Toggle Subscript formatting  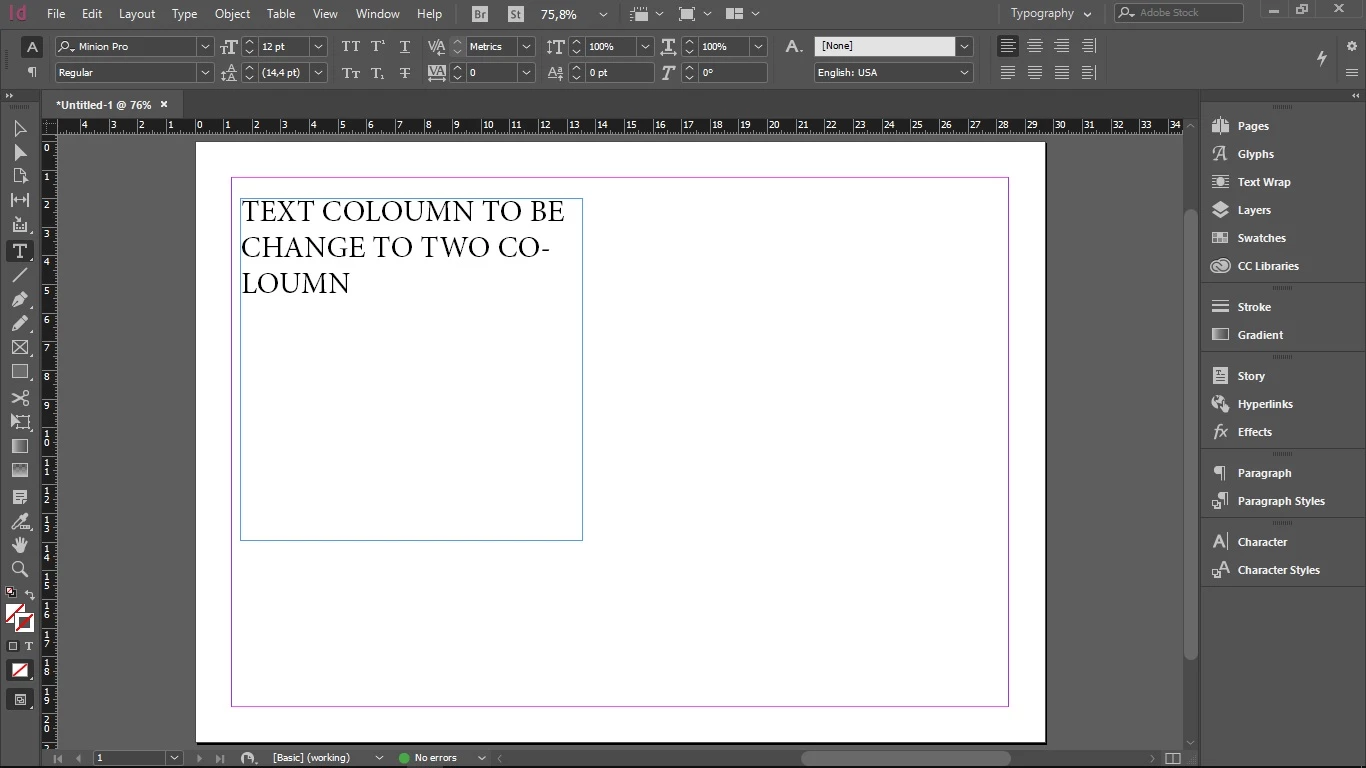tap(378, 73)
